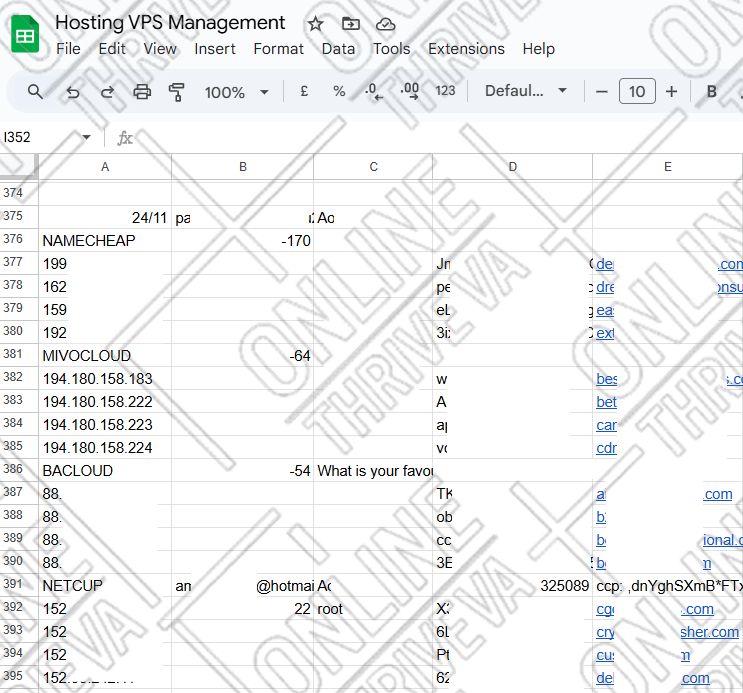The image size is (743, 693).
Task: Open the Default font dropdown
Action: tap(526, 91)
